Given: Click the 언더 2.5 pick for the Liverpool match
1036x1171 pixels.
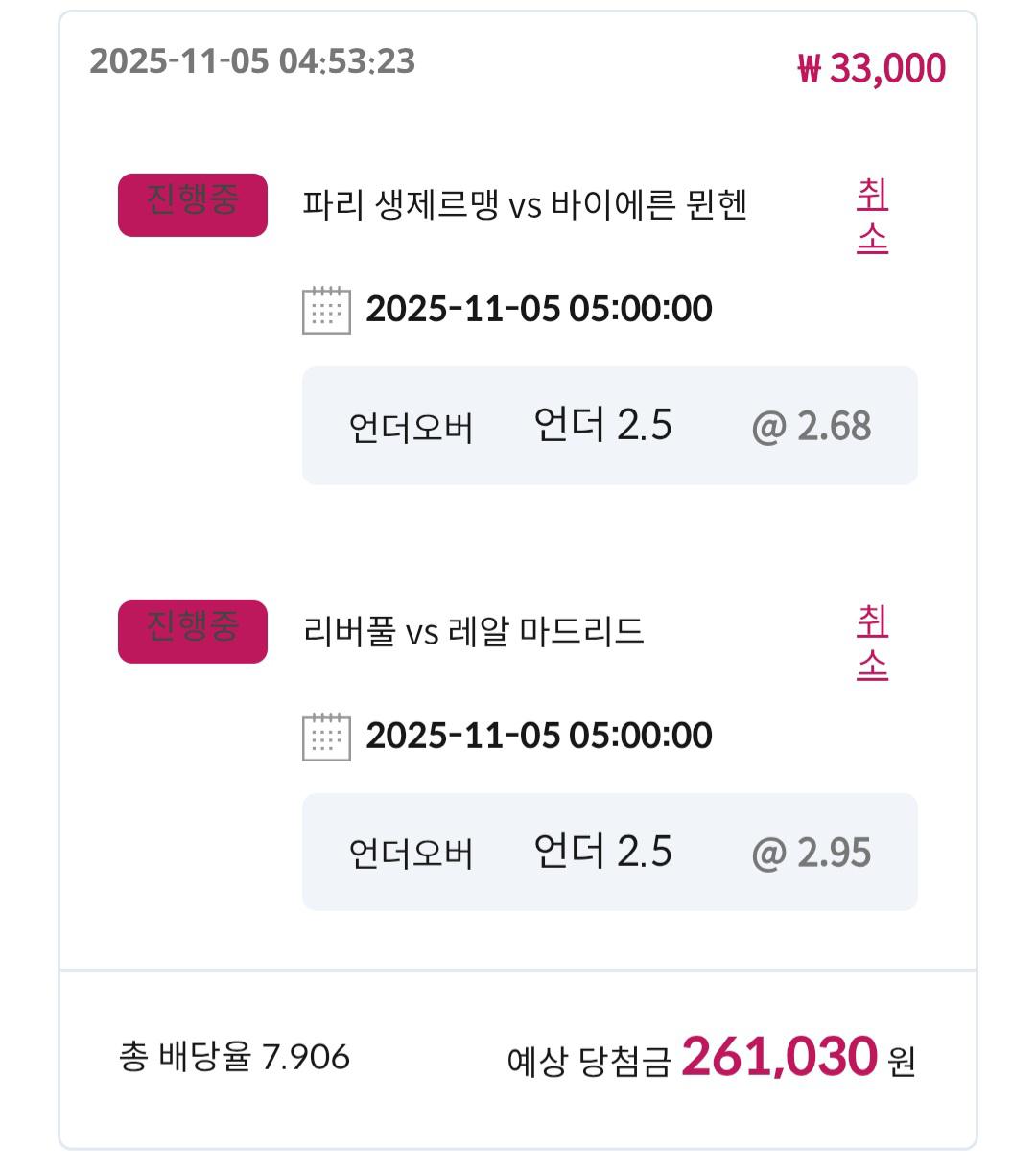Looking at the screenshot, I should 602,852.
